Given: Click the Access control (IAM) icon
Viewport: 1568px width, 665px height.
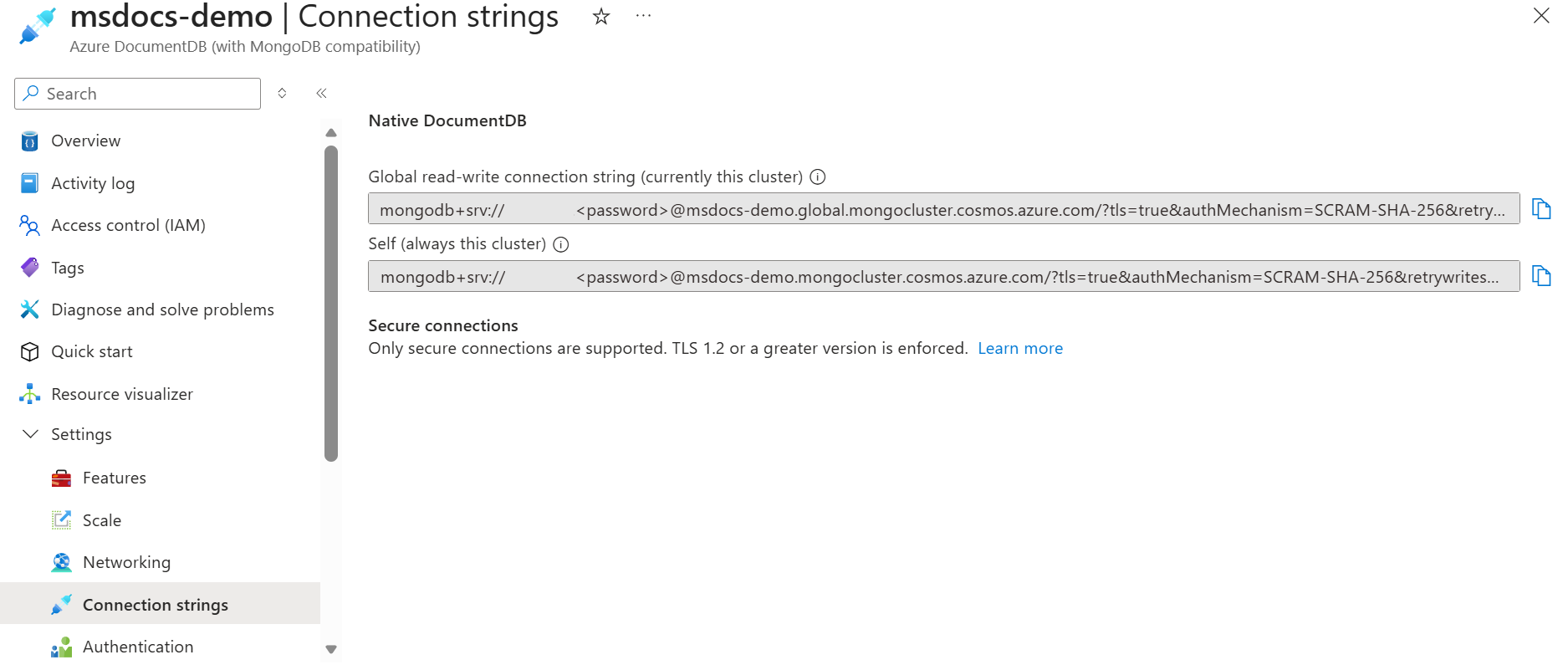Looking at the screenshot, I should (28, 225).
